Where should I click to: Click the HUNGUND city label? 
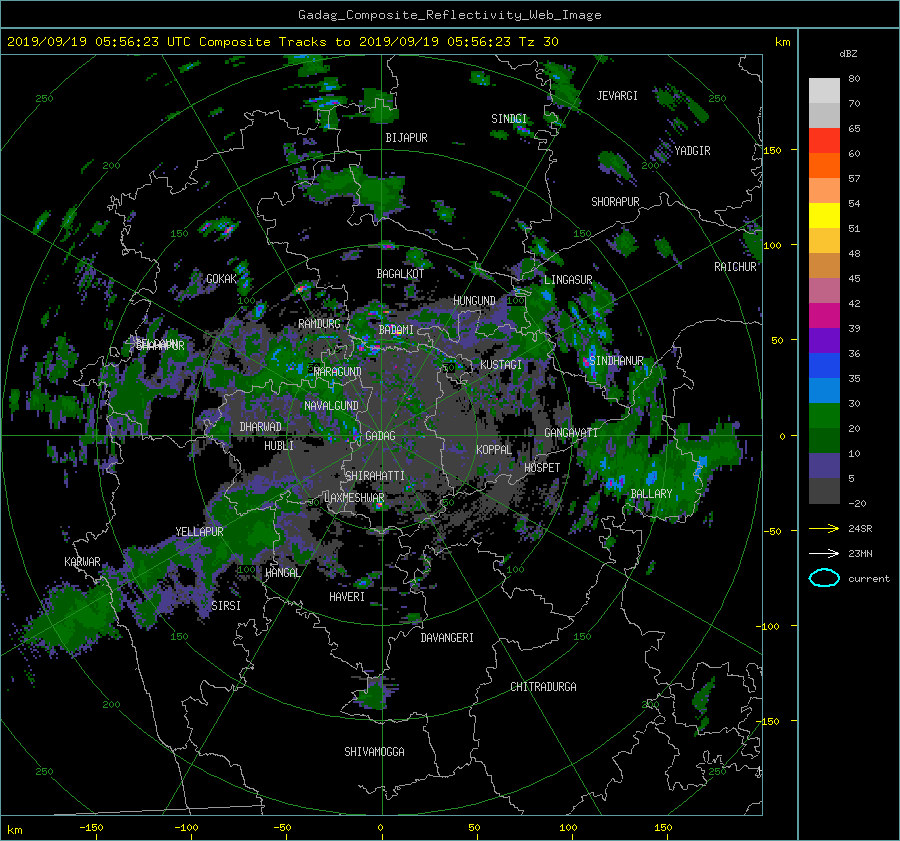click(474, 301)
